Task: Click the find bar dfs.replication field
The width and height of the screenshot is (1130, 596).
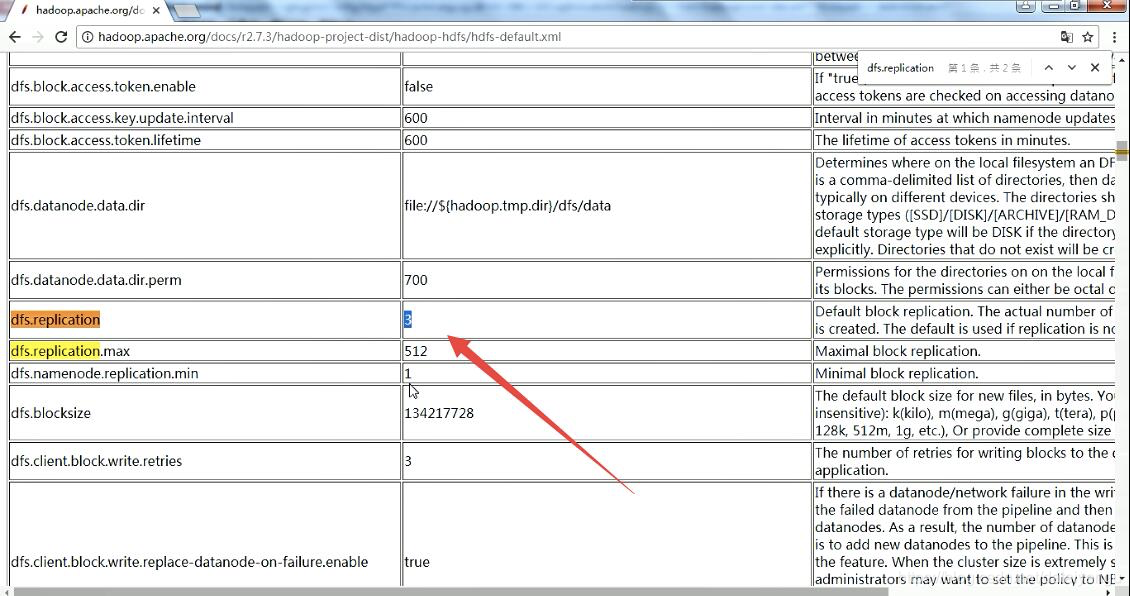Action: (x=901, y=68)
